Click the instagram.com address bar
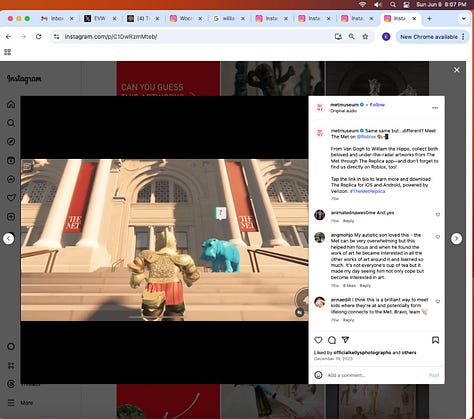 [197, 37]
